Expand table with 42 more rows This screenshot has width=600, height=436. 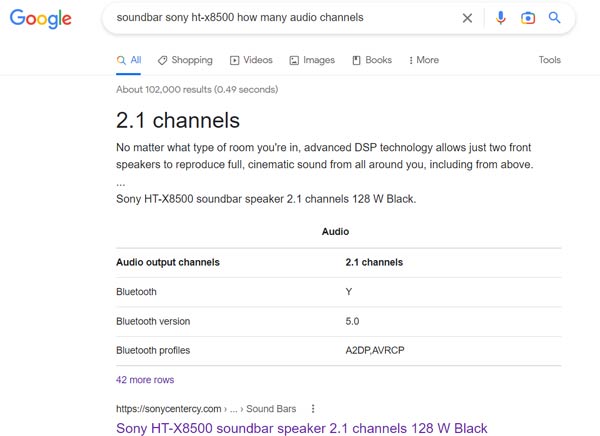tap(145, 380)
